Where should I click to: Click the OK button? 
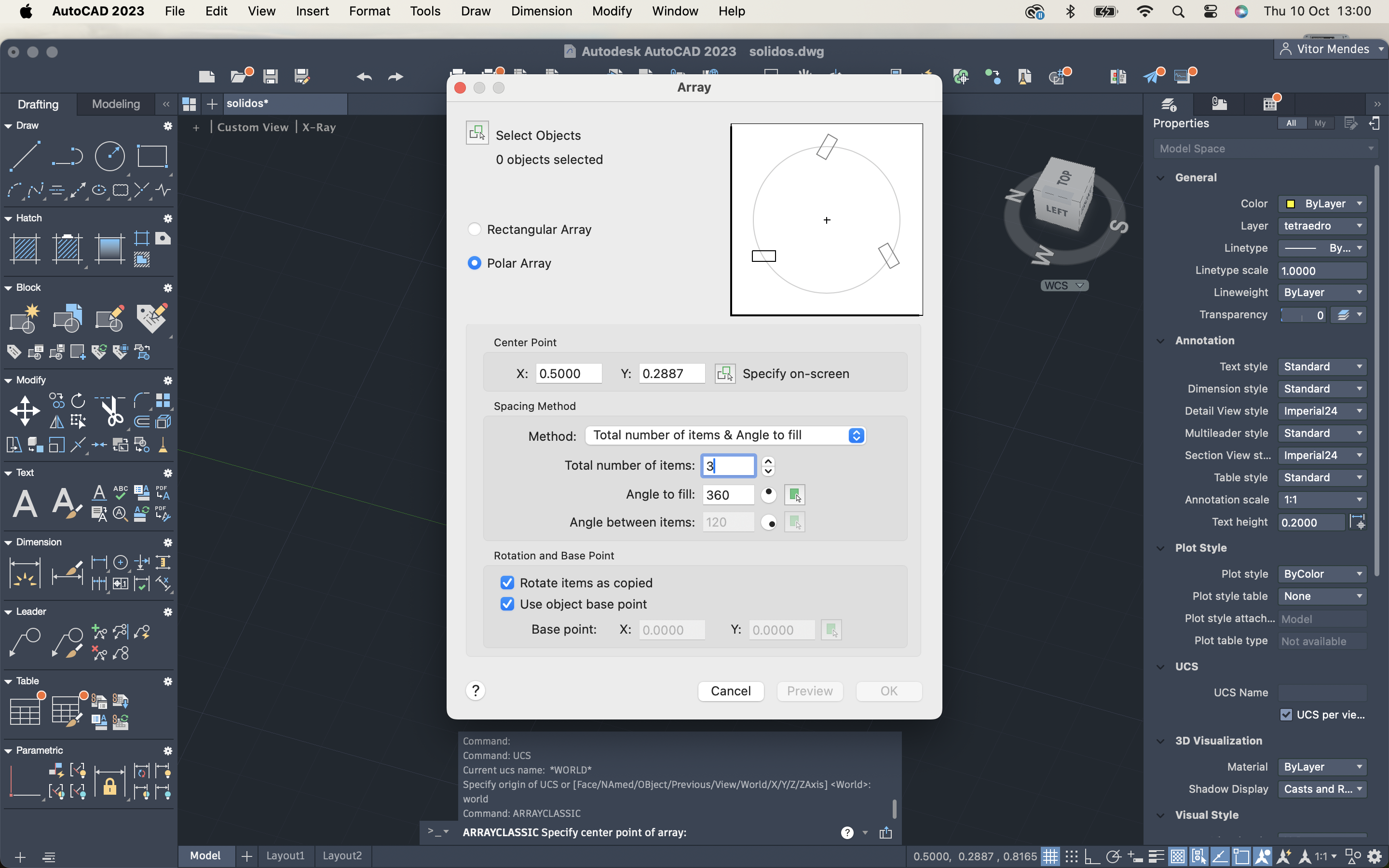coord(889,691)
